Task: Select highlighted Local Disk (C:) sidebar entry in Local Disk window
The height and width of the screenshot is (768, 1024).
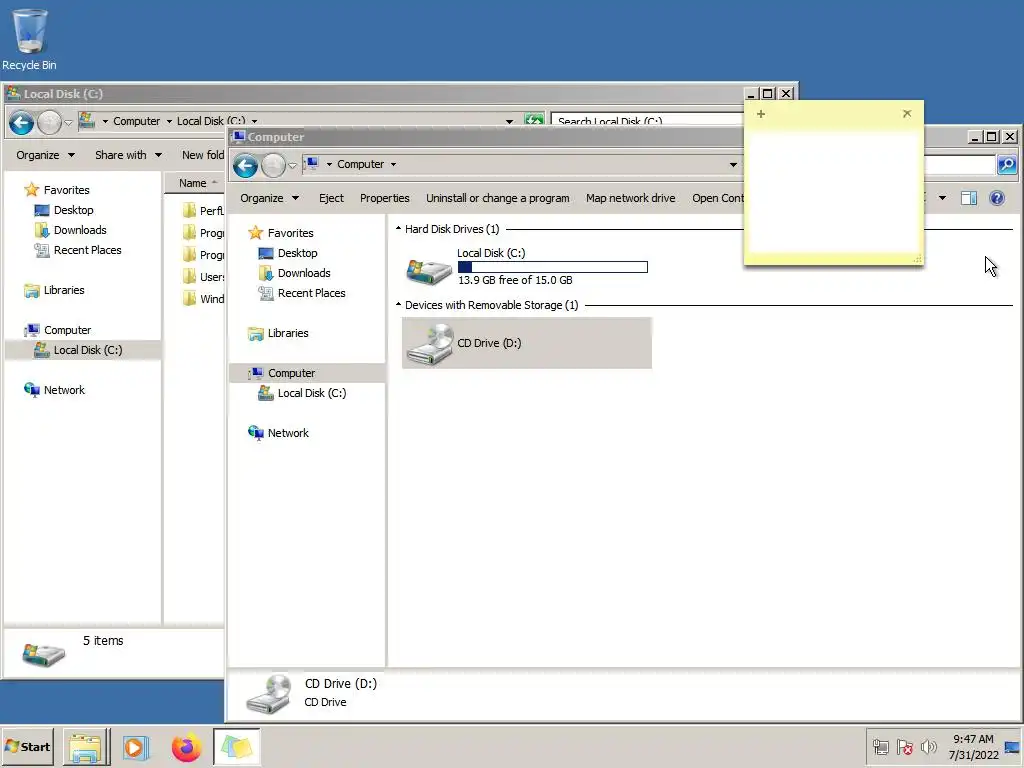Action: point(82,350)
